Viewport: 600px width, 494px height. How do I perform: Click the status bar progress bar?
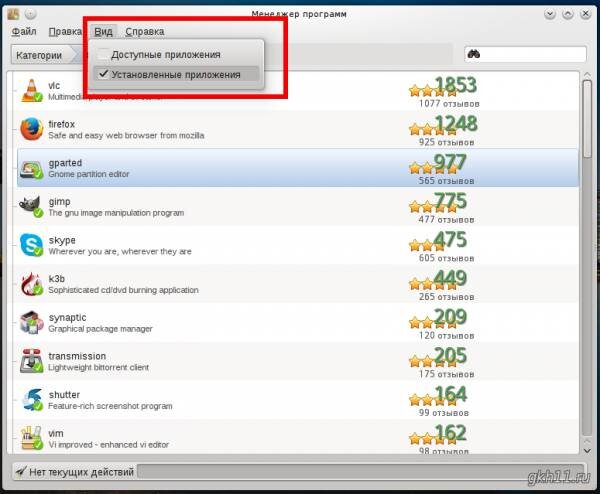click(360, 471)
